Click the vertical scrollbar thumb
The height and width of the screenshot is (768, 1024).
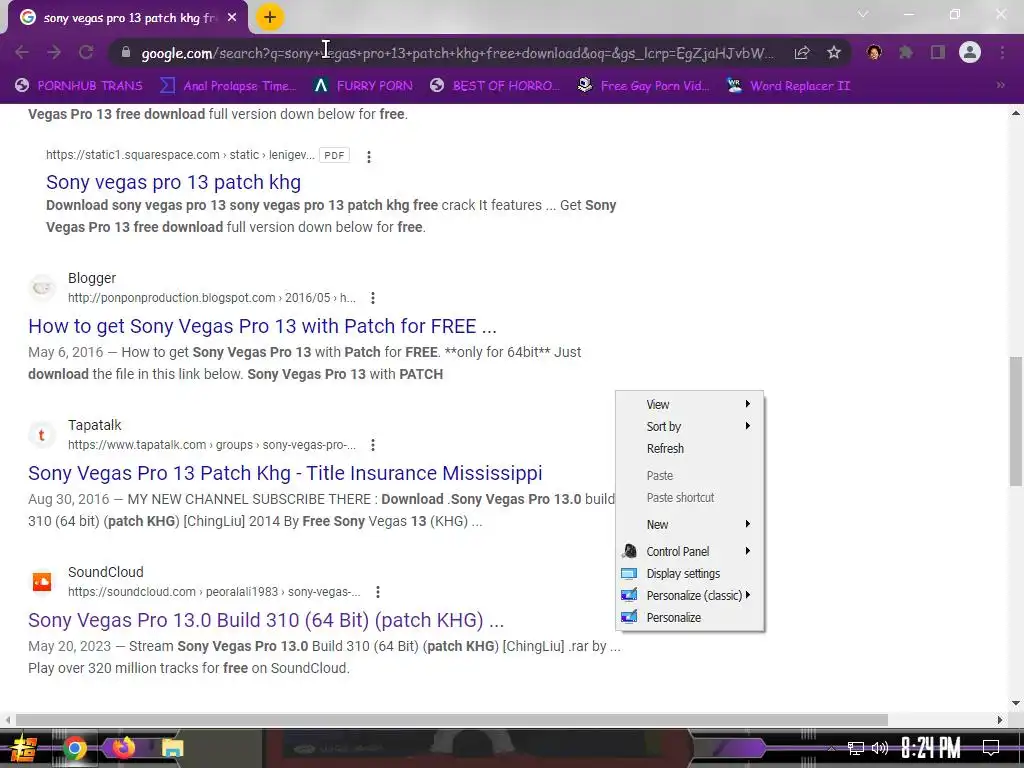(1016, 421)
